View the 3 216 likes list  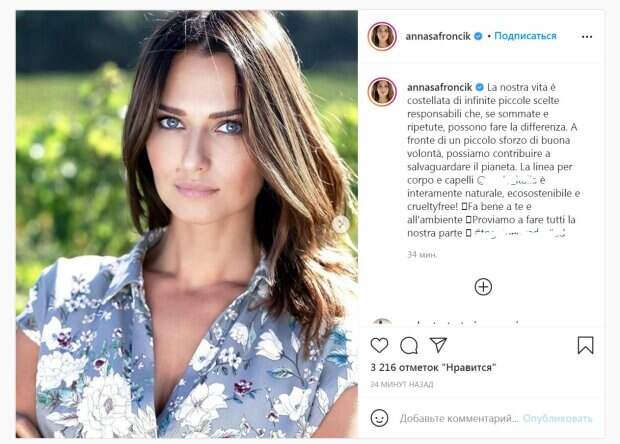433,367
